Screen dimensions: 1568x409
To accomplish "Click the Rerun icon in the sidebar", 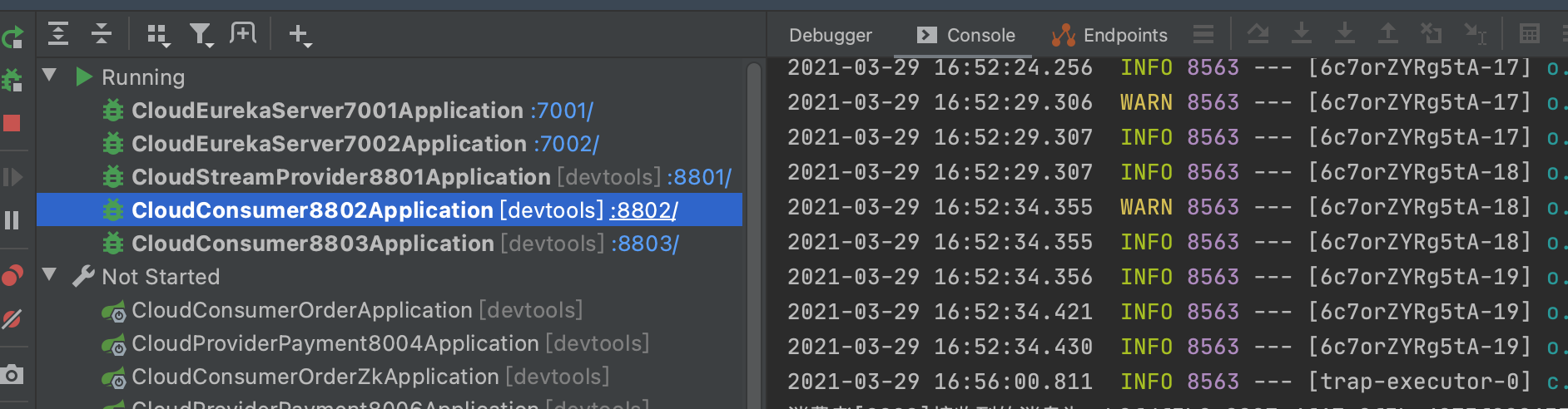I will pyautogui.click(x=12, y=37).
